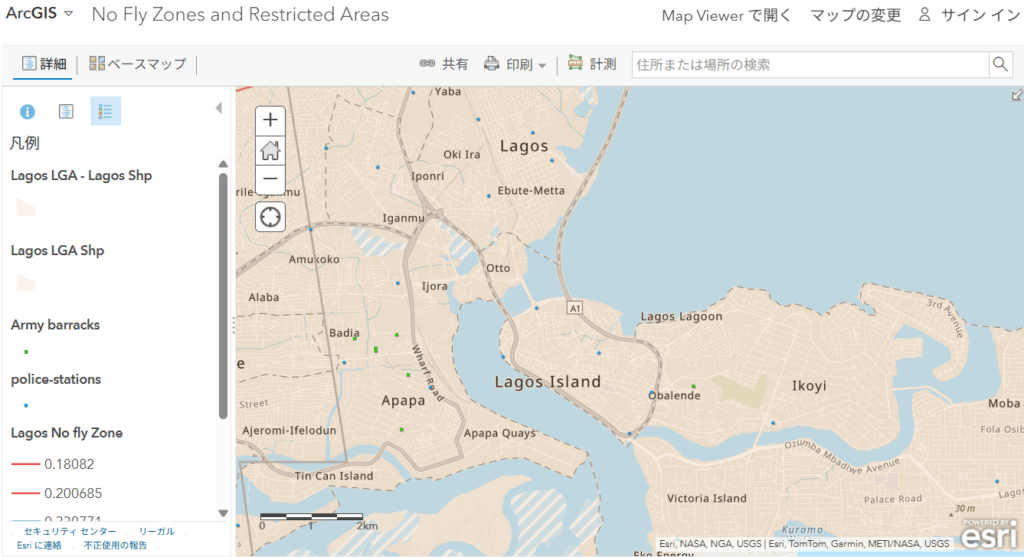1024x557 pixels.
Task: Open the About info panel icon
Action: pos(28,111)
